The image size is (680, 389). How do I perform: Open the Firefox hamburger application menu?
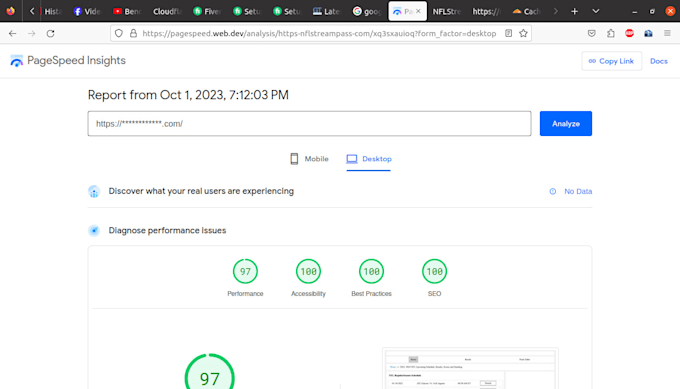point(667,33)
